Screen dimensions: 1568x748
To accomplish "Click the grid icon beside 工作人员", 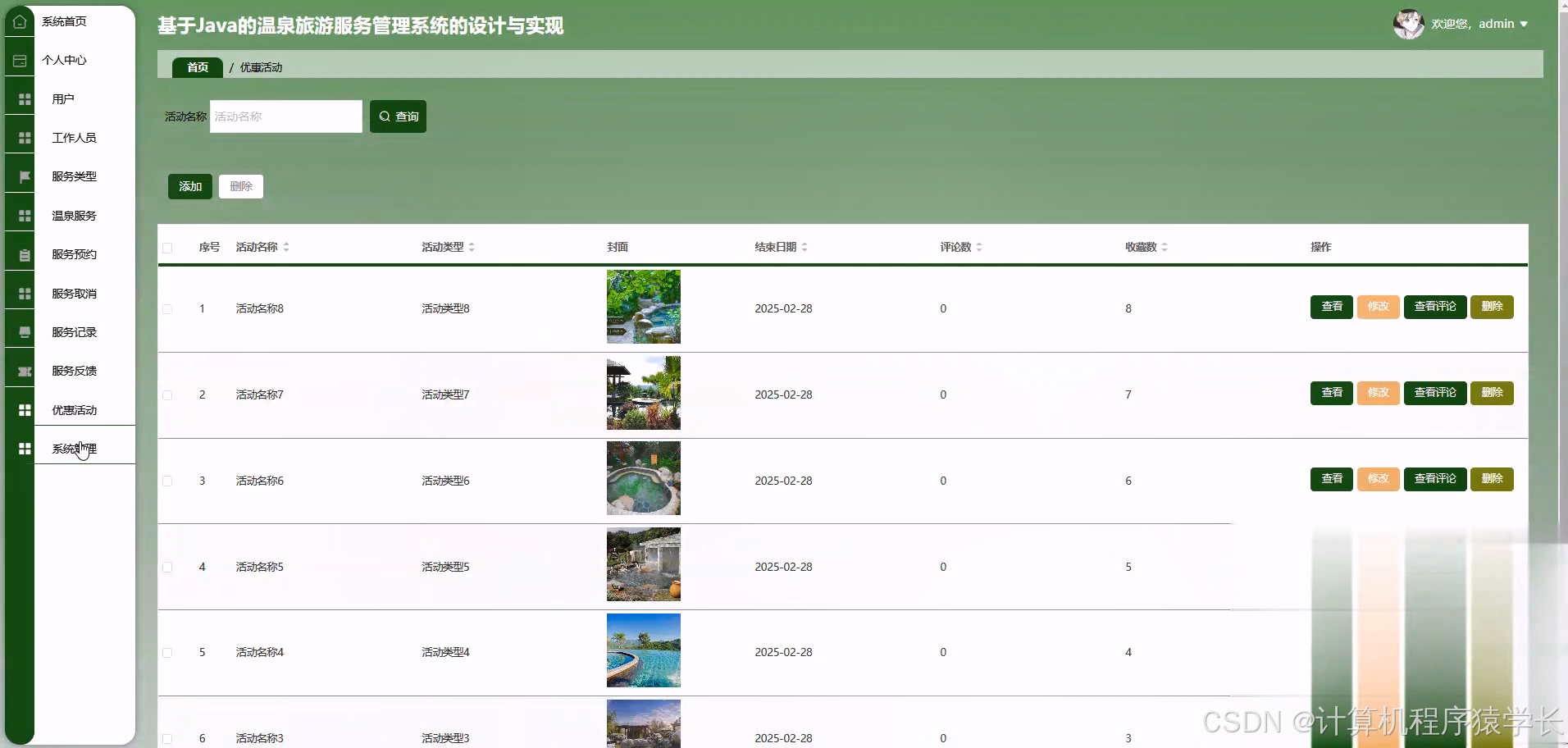I will pyautogui.click(x=25, y=138).
